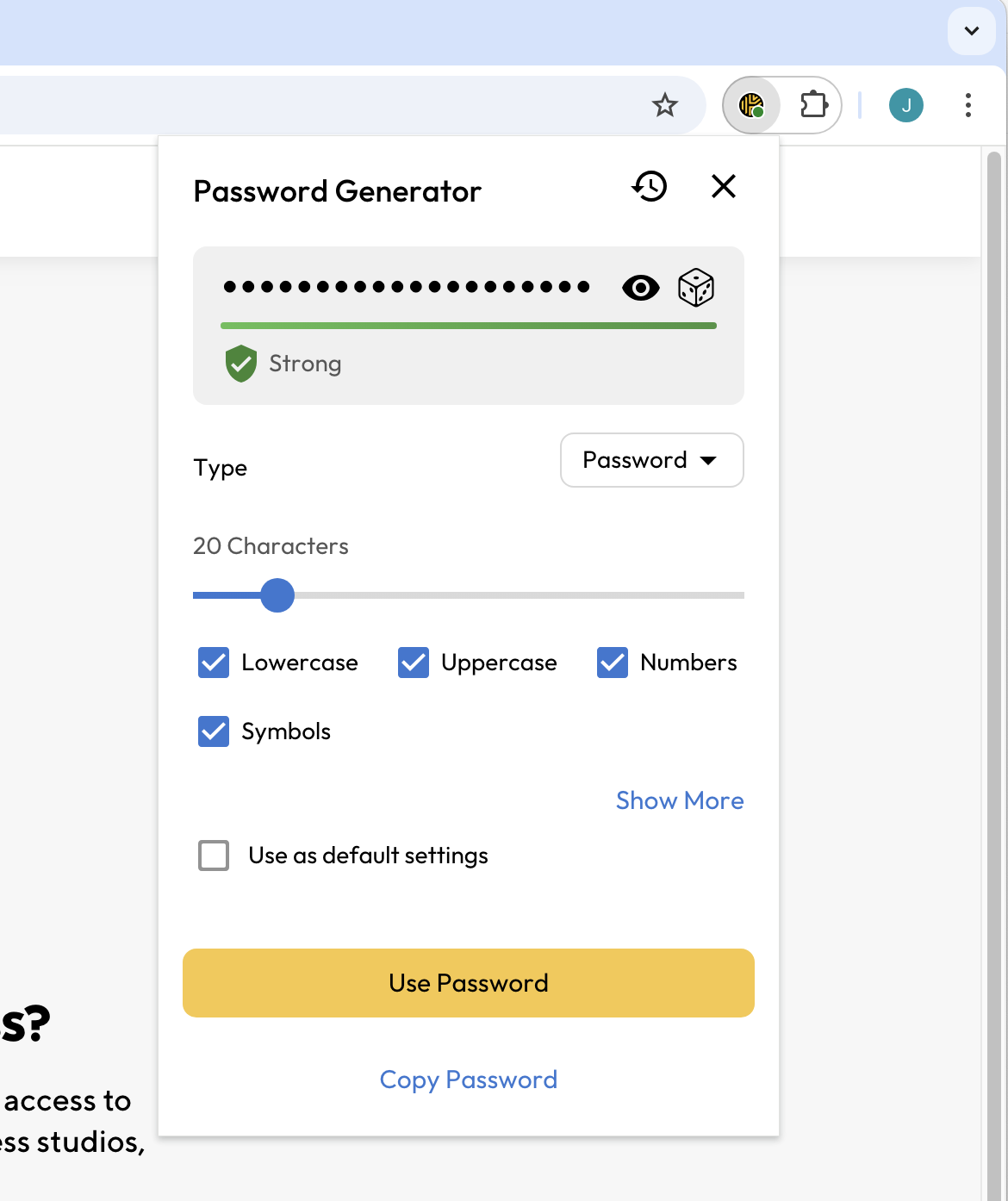1008x1201 pixels.
Task: Toggle the Symbols checkbox
Action: [214, 731]
